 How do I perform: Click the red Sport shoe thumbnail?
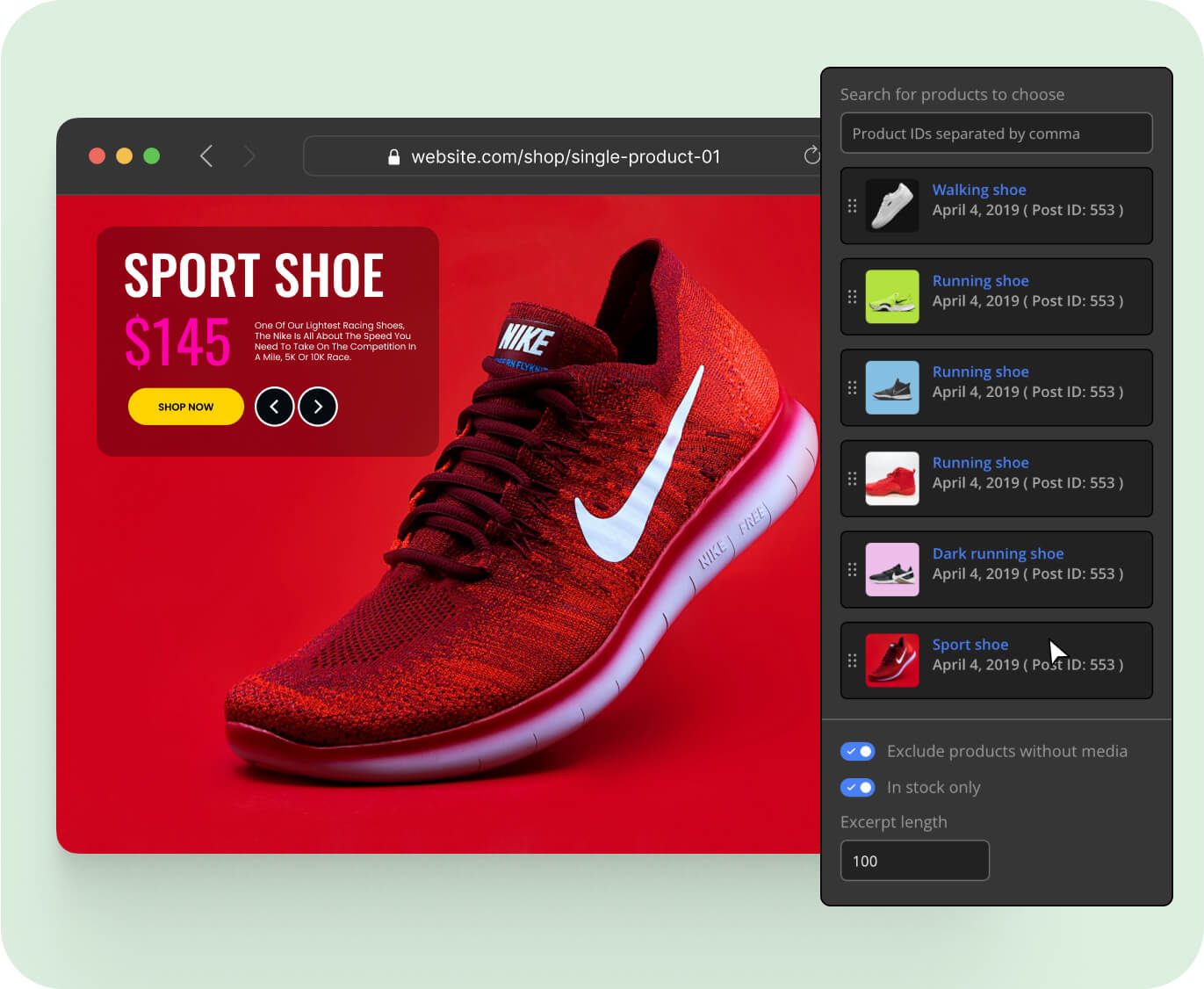[x=892, y=661]
